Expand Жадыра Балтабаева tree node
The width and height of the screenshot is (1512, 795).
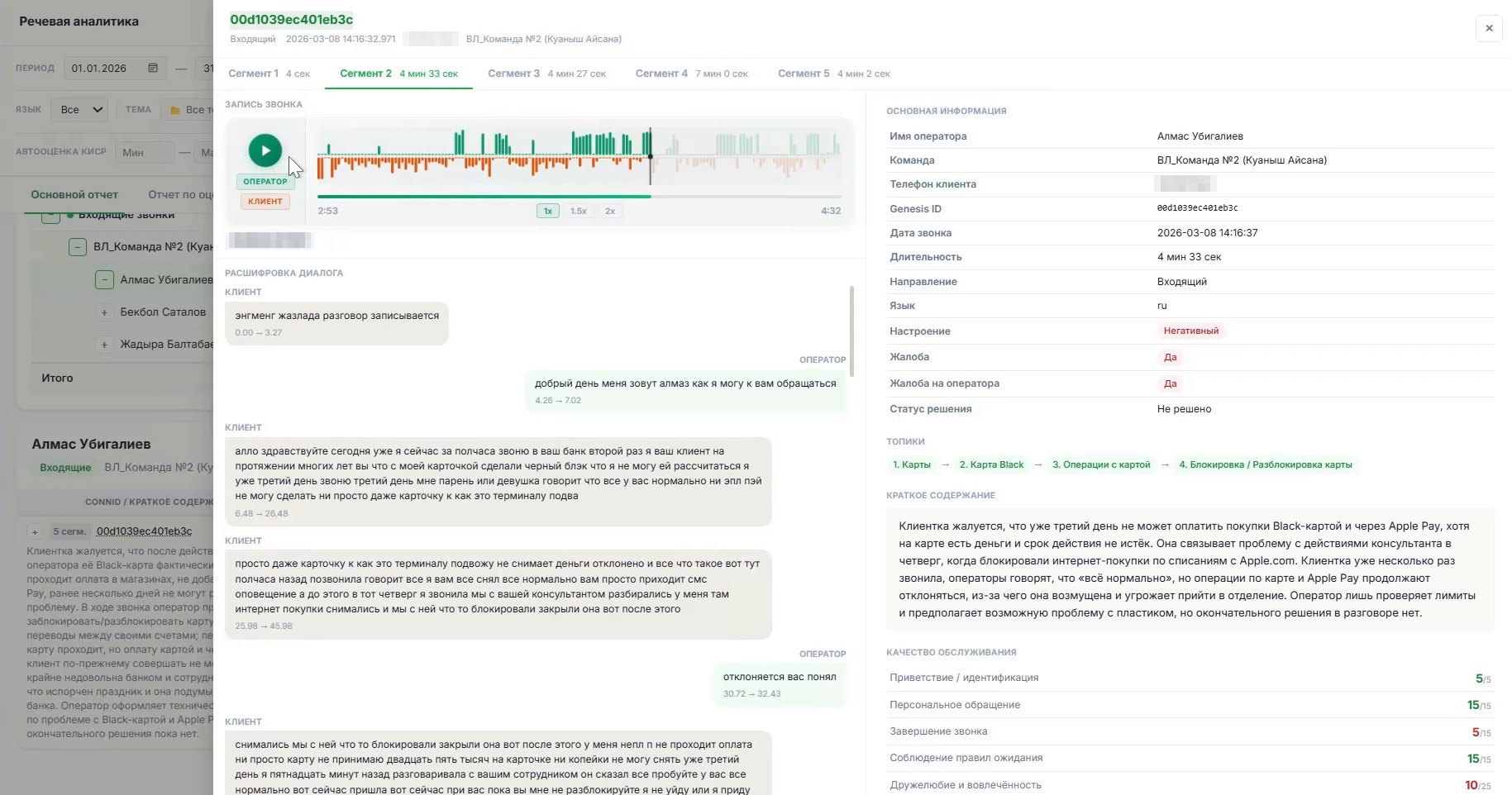(104, 345)
